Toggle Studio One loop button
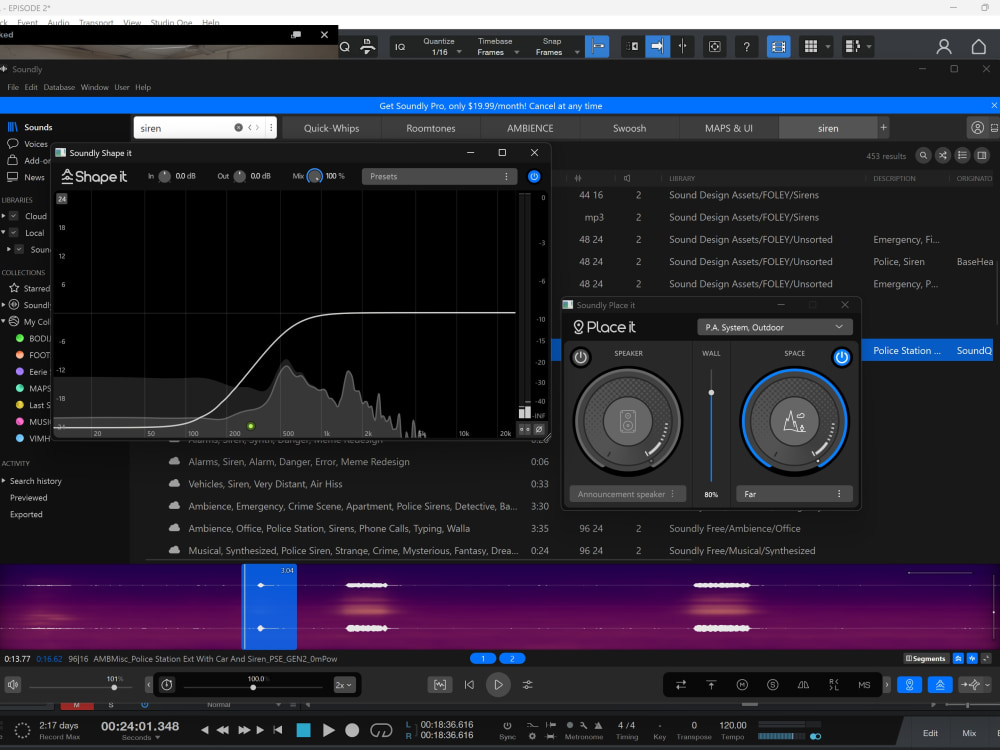The height and width of the screenshot is (750, 1000). click(x=381, y=730)
